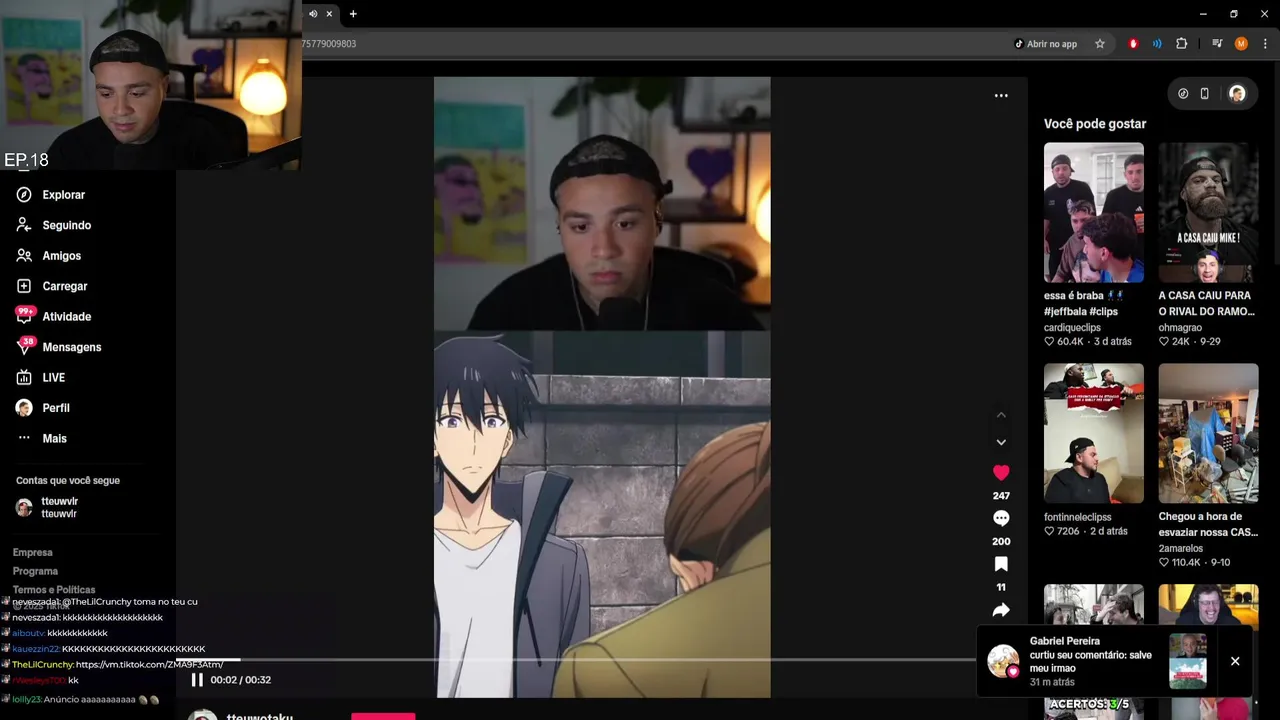Open 'essa é braba' suggested video

point(1094,212)
